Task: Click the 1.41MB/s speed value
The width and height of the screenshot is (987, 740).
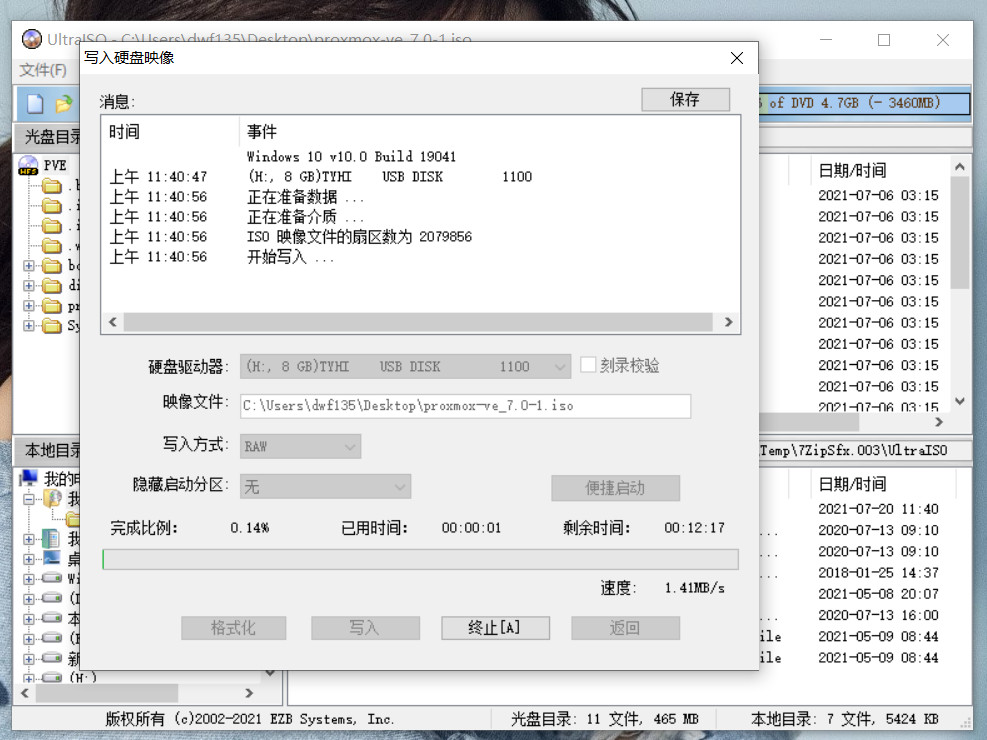Action: (694, 588)
